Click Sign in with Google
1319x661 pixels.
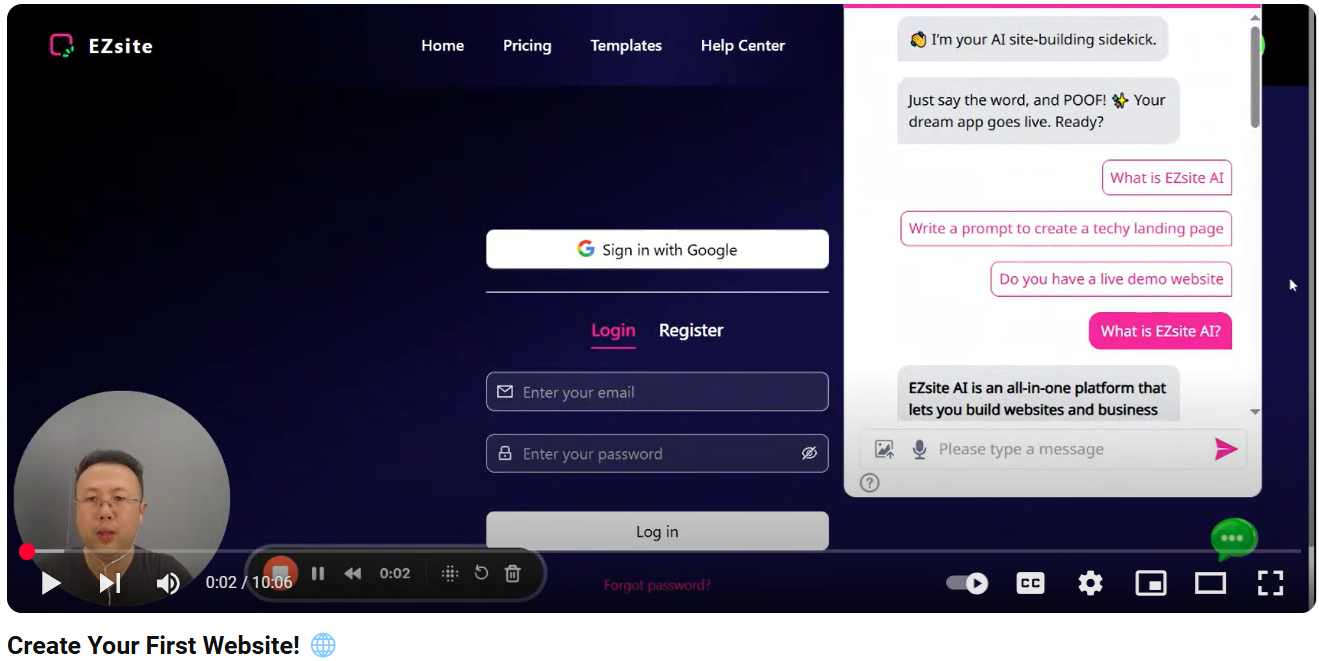pos(657,250)
